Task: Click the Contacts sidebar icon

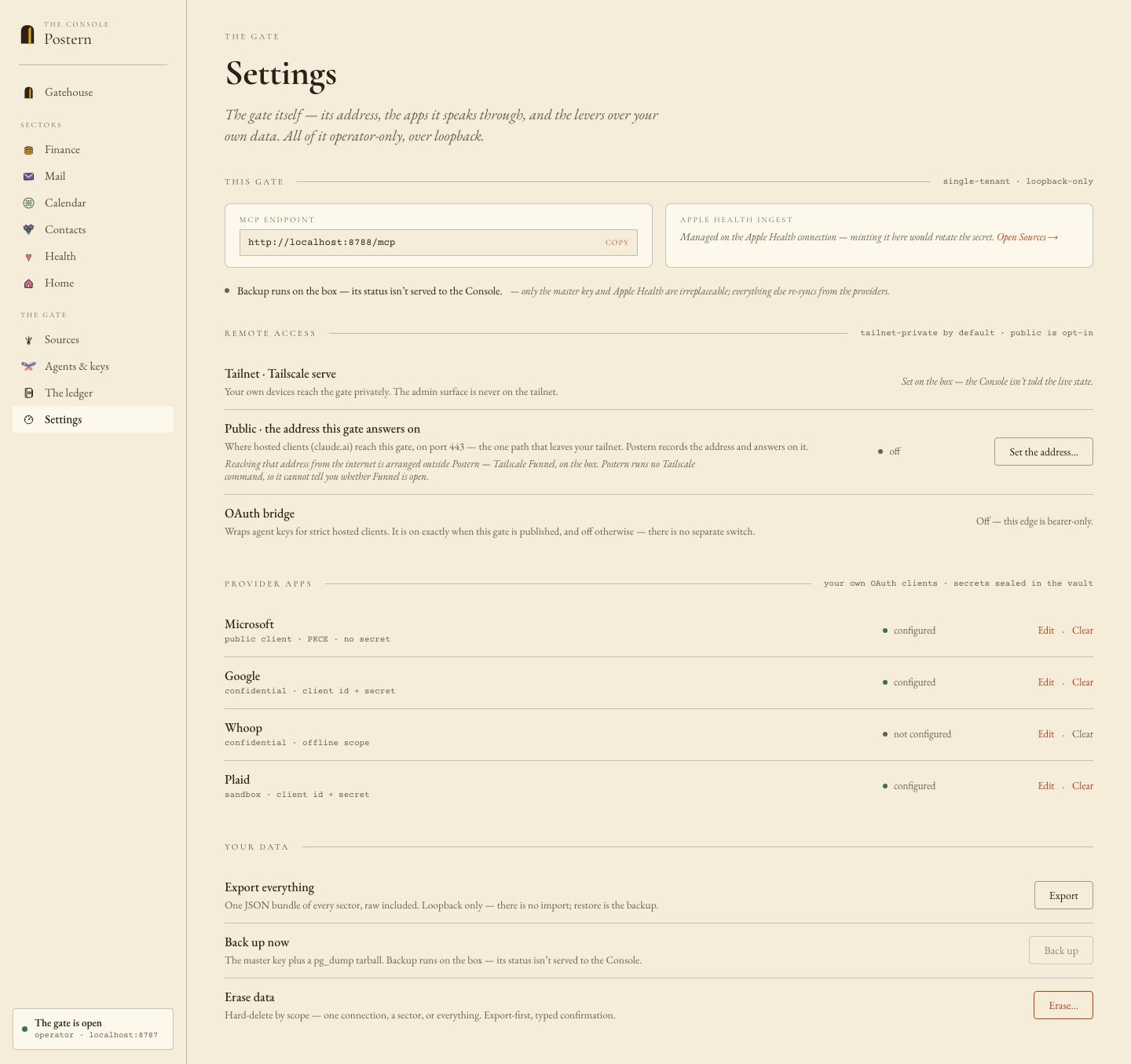Action: tap(29, 230)
